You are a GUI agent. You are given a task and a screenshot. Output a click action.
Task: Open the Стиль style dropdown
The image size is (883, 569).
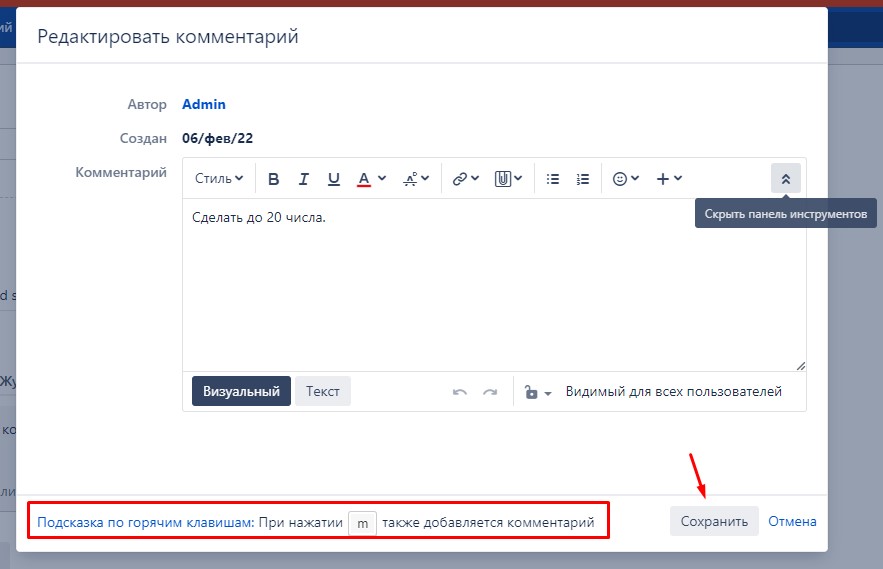click(219, 179)
